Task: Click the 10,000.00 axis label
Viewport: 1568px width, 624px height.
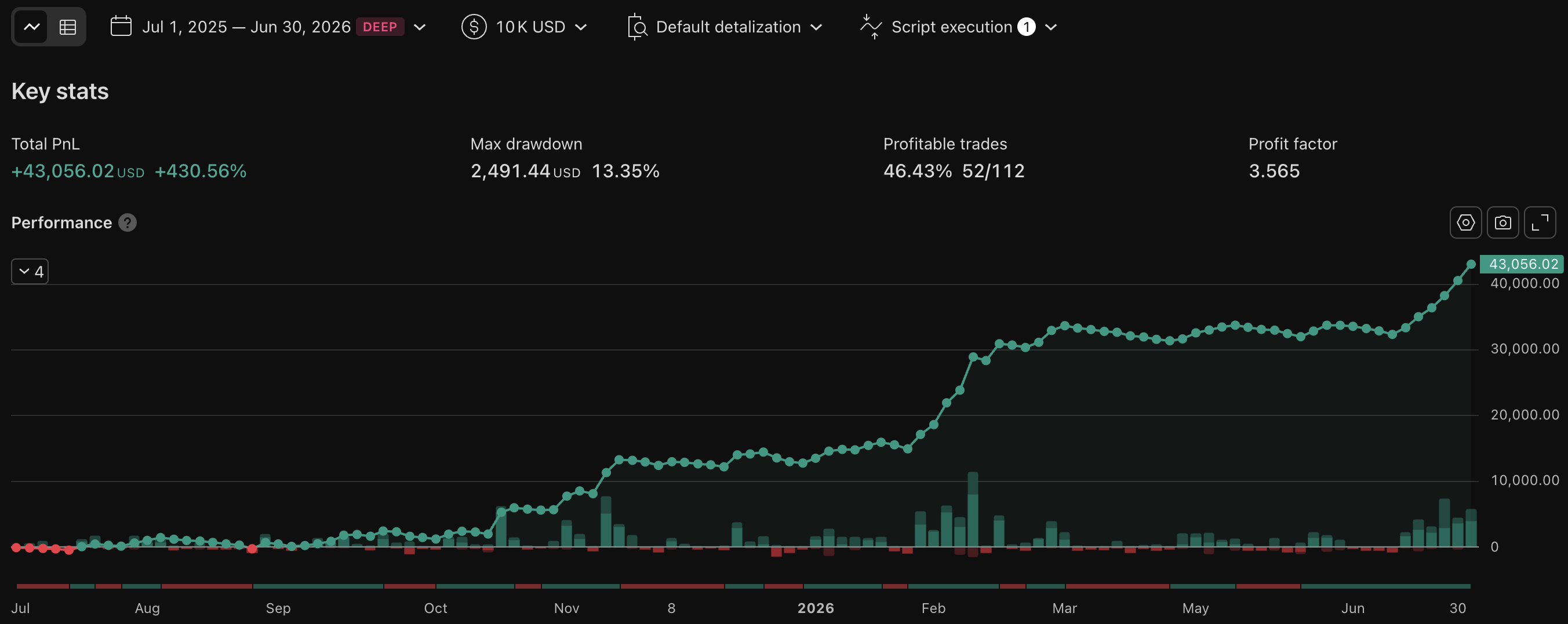Action: pos(1525,480)
